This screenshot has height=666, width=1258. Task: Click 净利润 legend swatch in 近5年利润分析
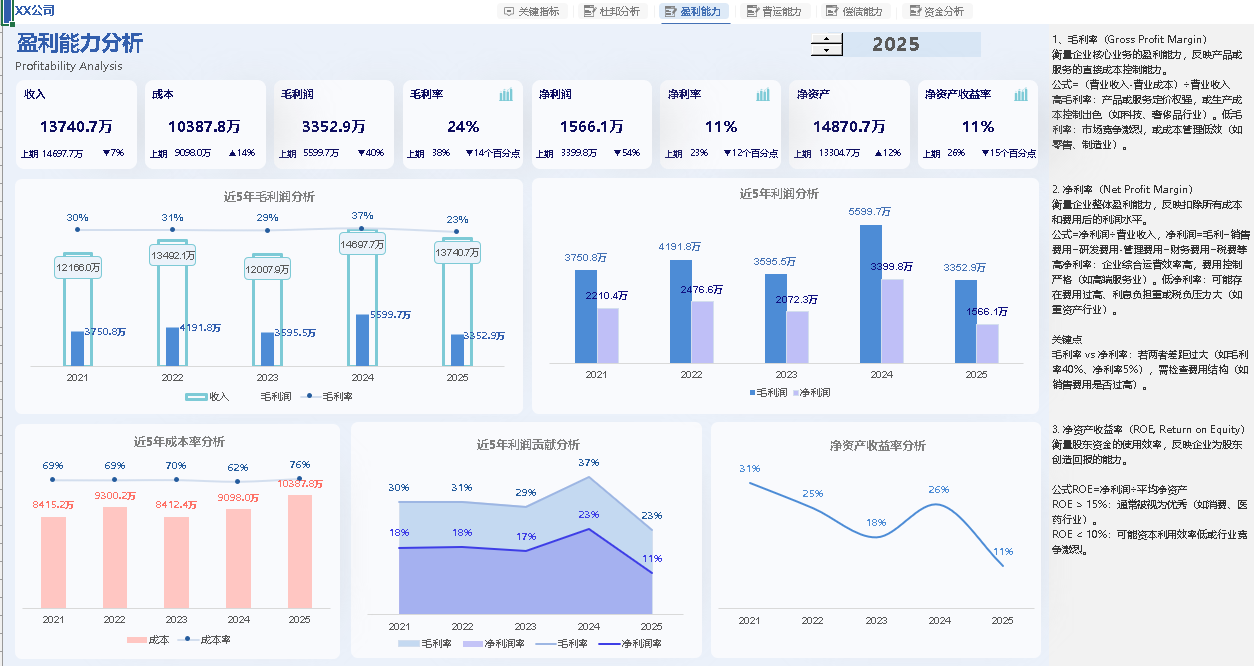point(798,393)
